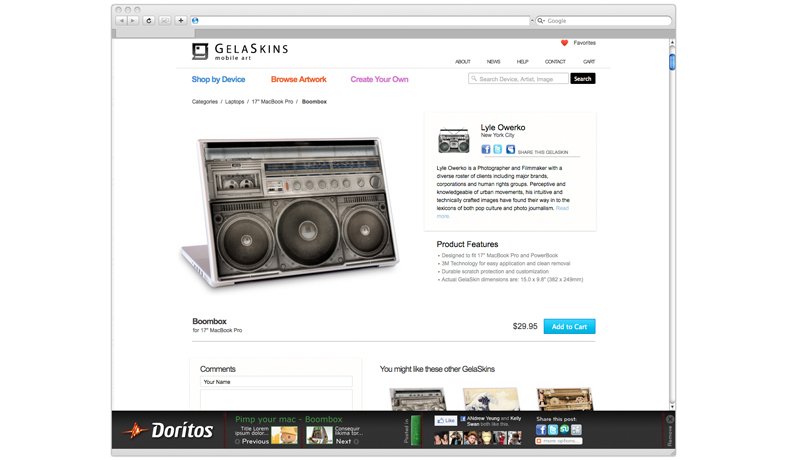800x460 pixels.
Task: Click the black Search button
Action: tap(583, 79)
